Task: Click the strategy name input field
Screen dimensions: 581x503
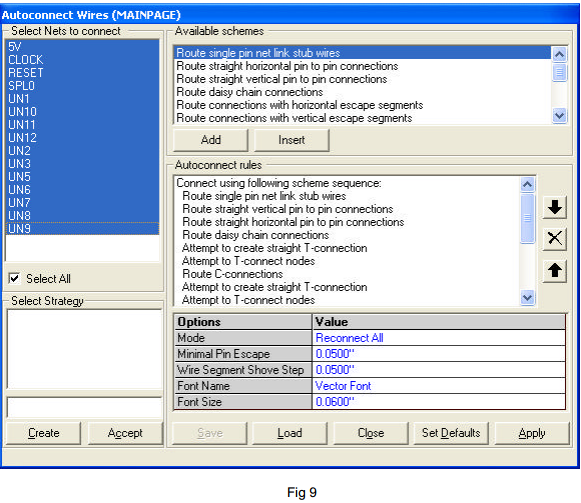Action: click(84, 408)
